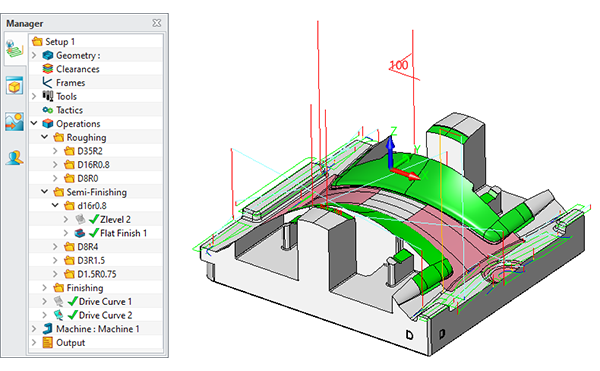Screen dimensions: 600x371
Task: Open the CAM plan manager sidebar tab
Action: tap(15, 49)
